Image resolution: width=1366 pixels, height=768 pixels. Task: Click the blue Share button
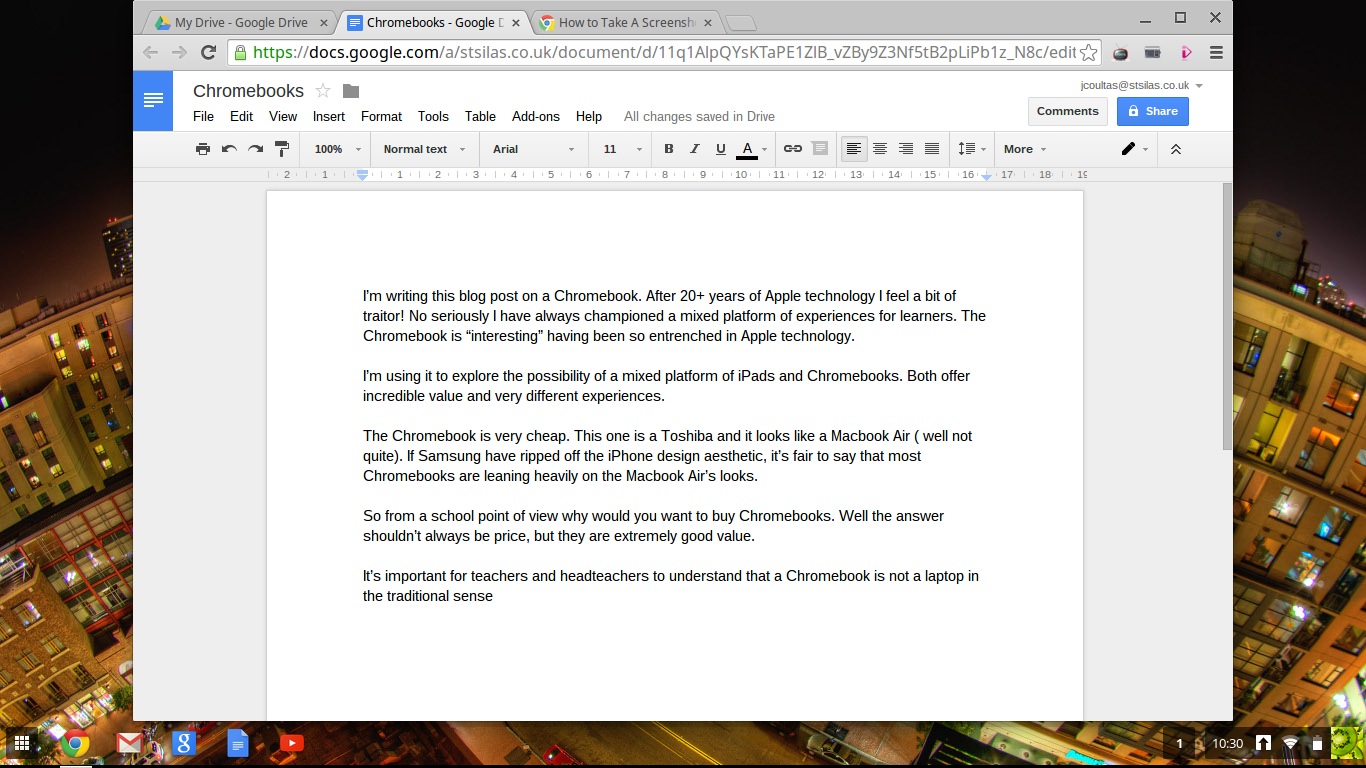1152,111
